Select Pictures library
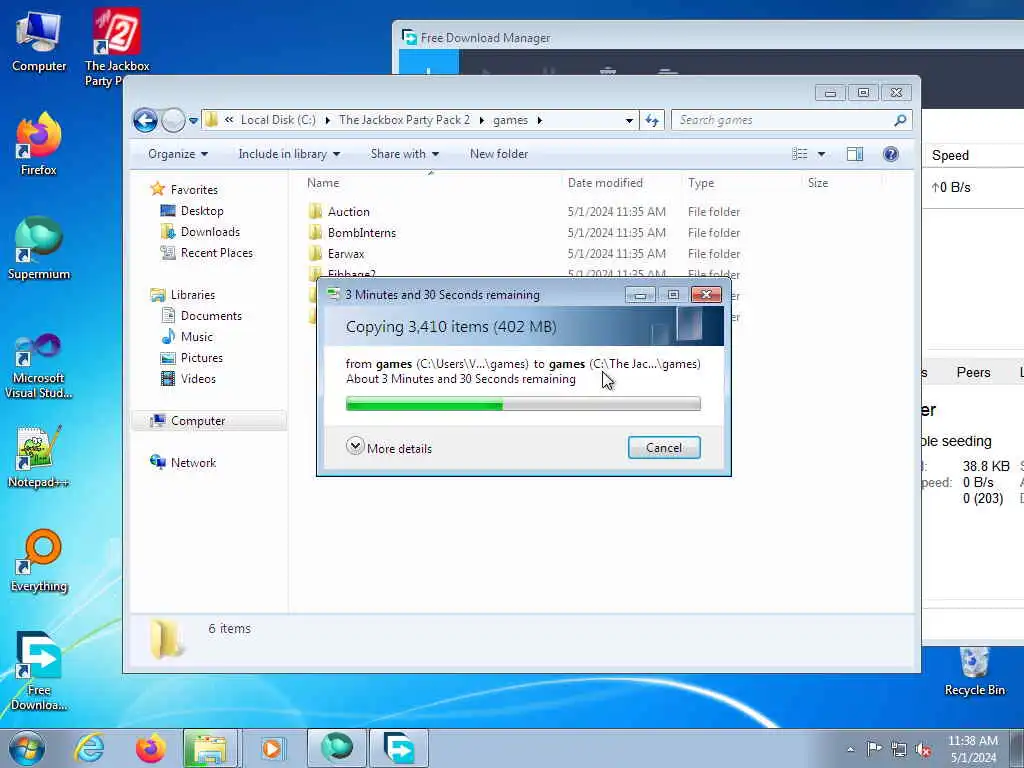This screenshot has height=768, width=1024. 201,358
